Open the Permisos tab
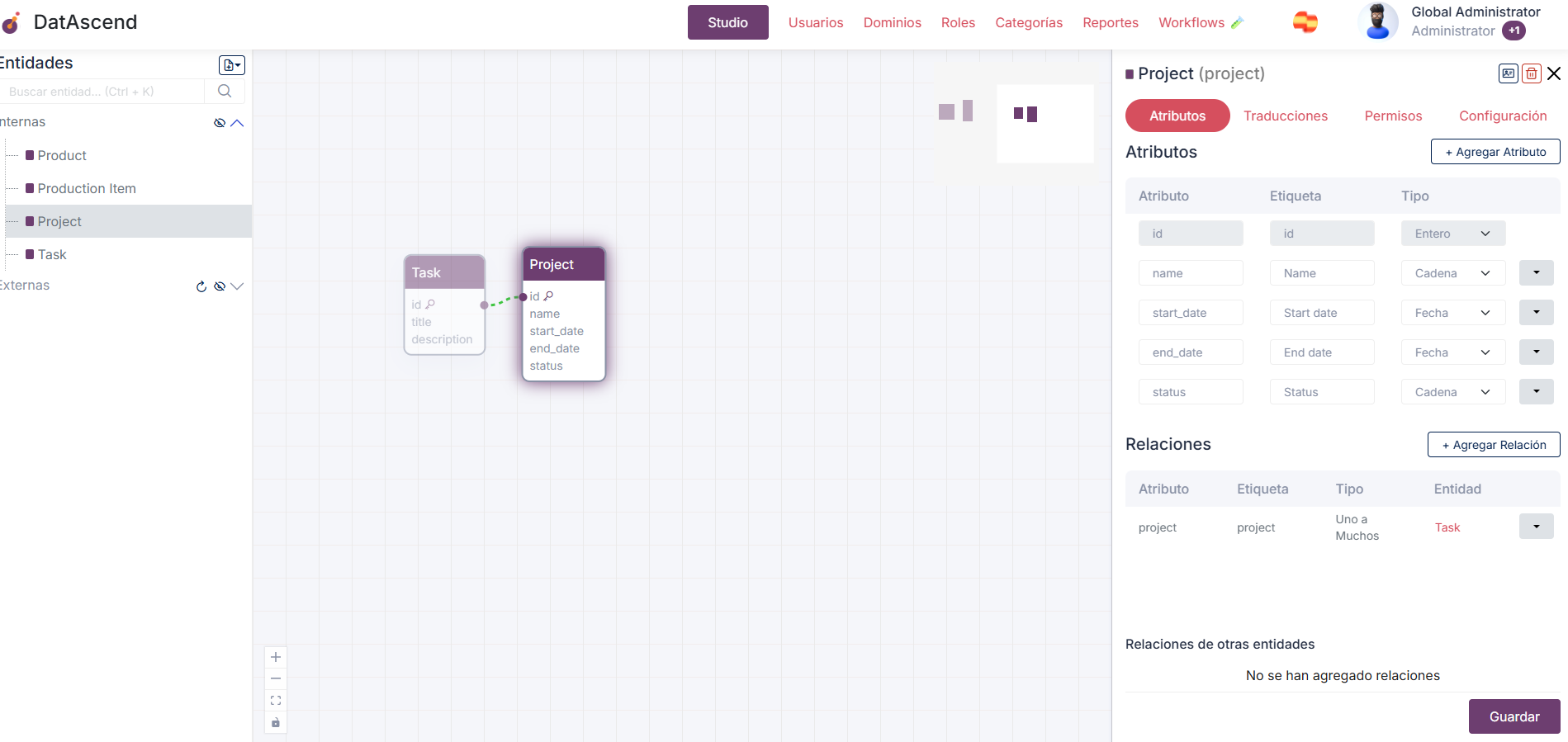Screen dimensions: 1568x742 (x=1392, y=116)
